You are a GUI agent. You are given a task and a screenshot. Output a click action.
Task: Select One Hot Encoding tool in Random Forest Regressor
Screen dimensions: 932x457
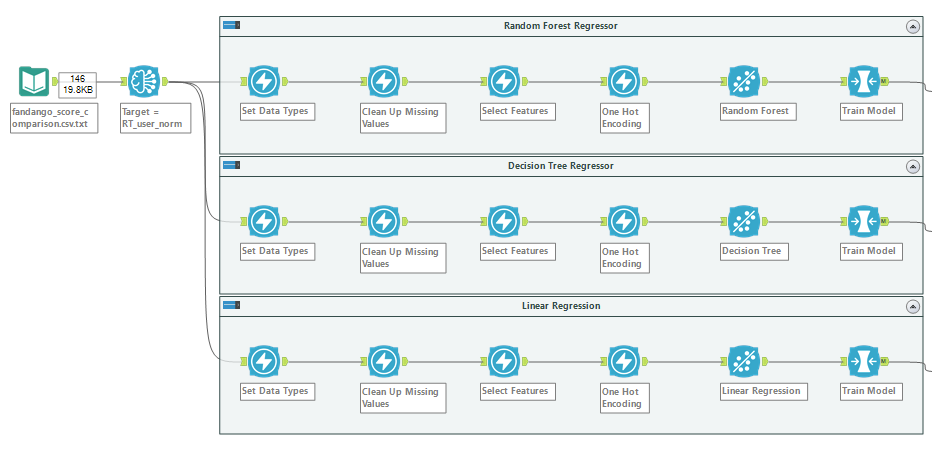point(624,81)
